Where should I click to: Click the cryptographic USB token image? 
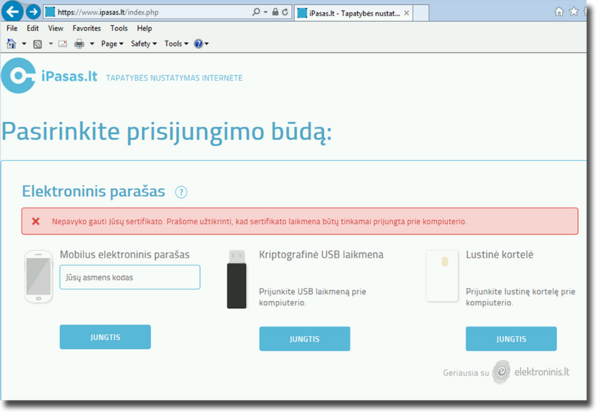pos(237,279)
